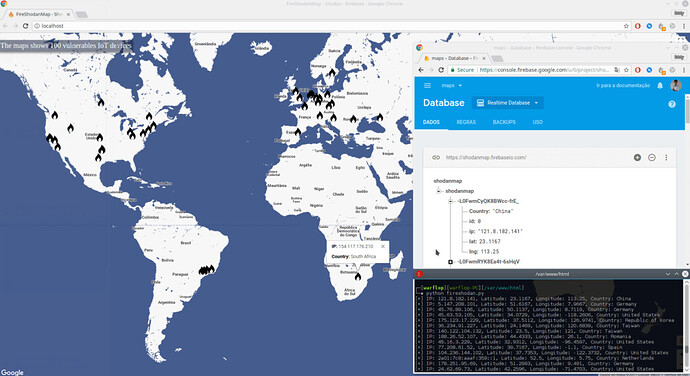Image resolution: width=690 pixels, height=376 pixels.
Task: Open the three-dot database options menu
Action: 666,157
